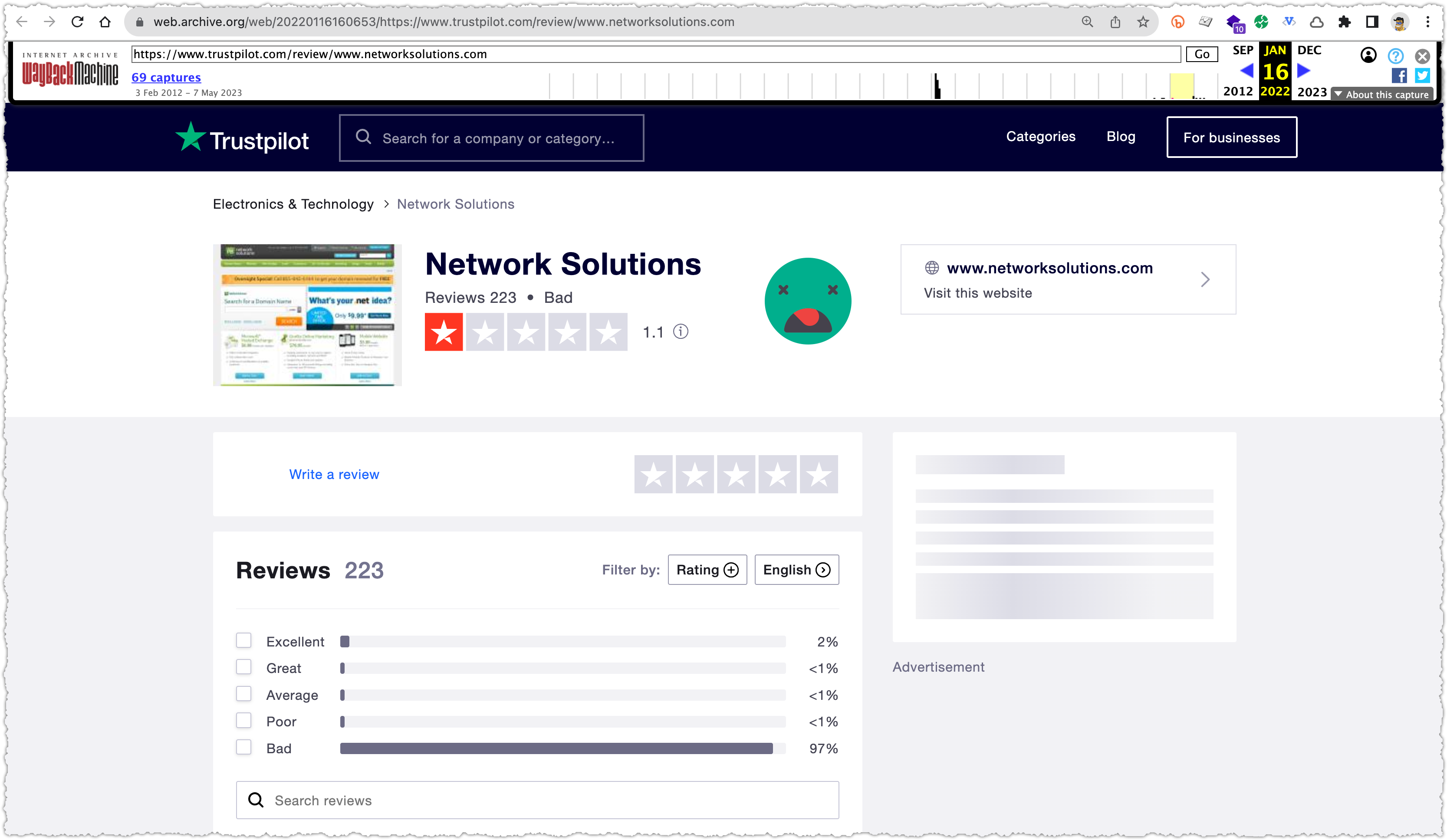Check the Poor rating filter
Screen dimensions: 1447x840
[243, 720]
